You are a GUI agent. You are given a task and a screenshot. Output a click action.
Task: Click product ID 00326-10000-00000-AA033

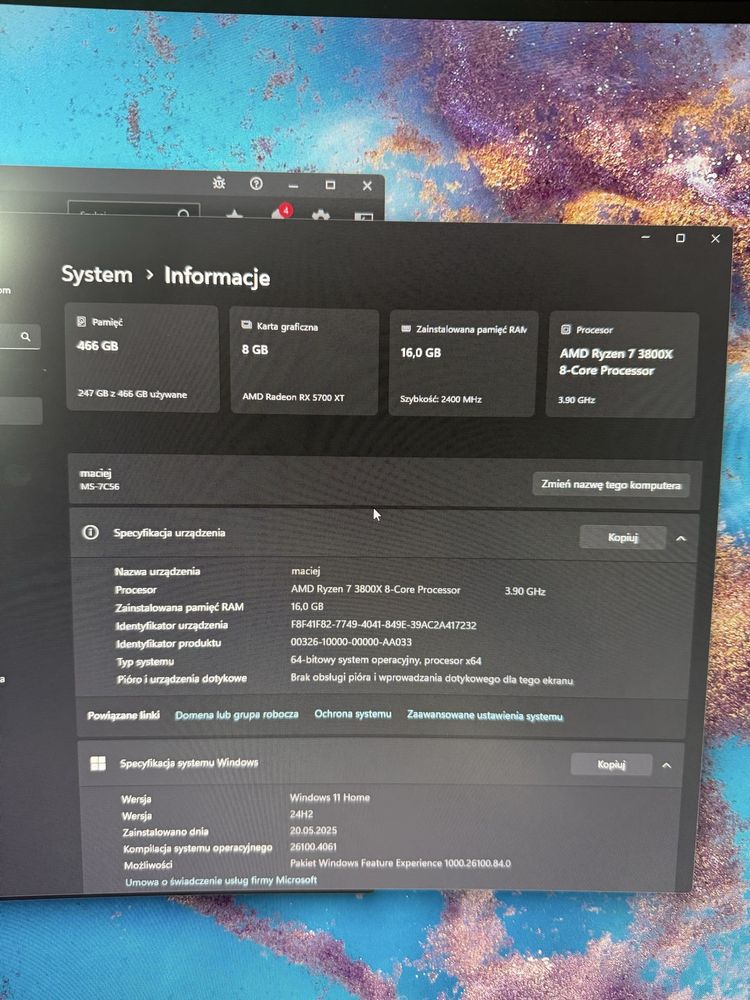point(351,642)
